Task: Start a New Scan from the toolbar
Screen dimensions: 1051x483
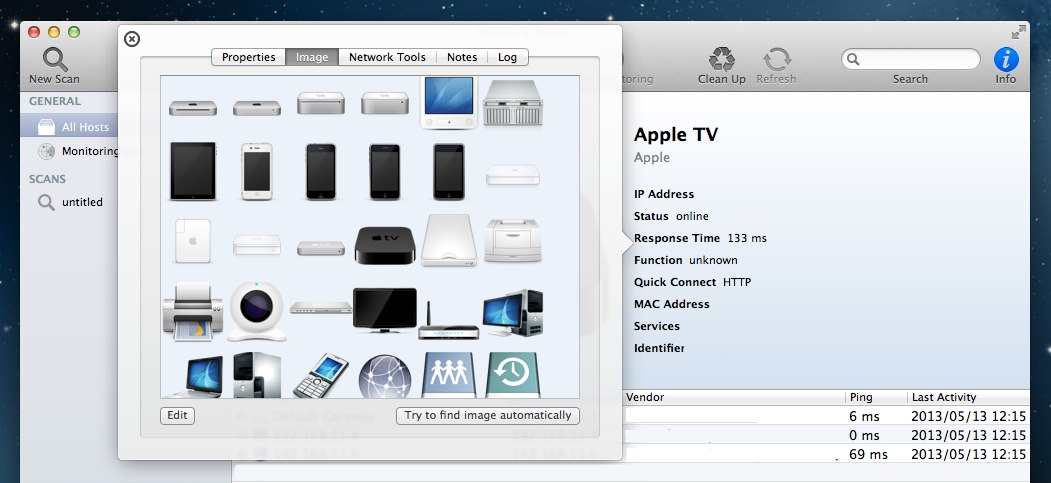Action: coord(54,66)
